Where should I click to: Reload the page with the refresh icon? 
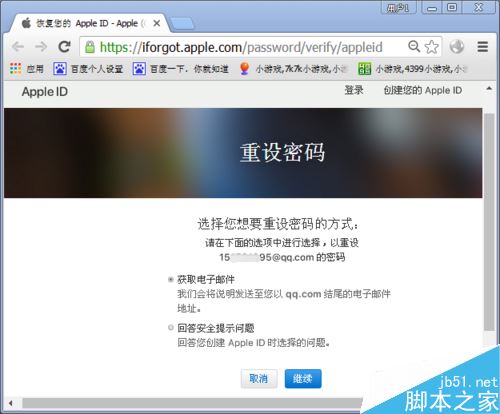[x=64, y=47]
